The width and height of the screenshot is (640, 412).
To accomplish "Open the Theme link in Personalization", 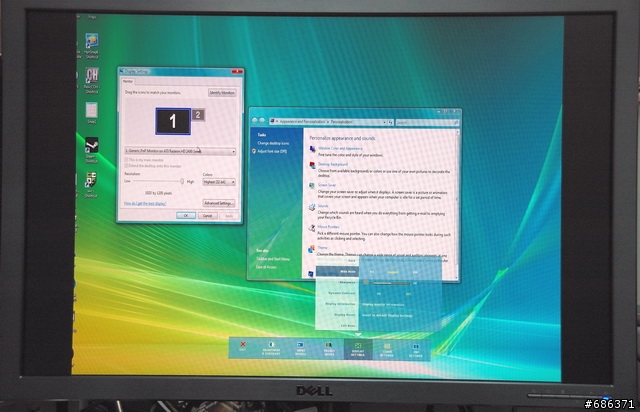I will 322,247.
